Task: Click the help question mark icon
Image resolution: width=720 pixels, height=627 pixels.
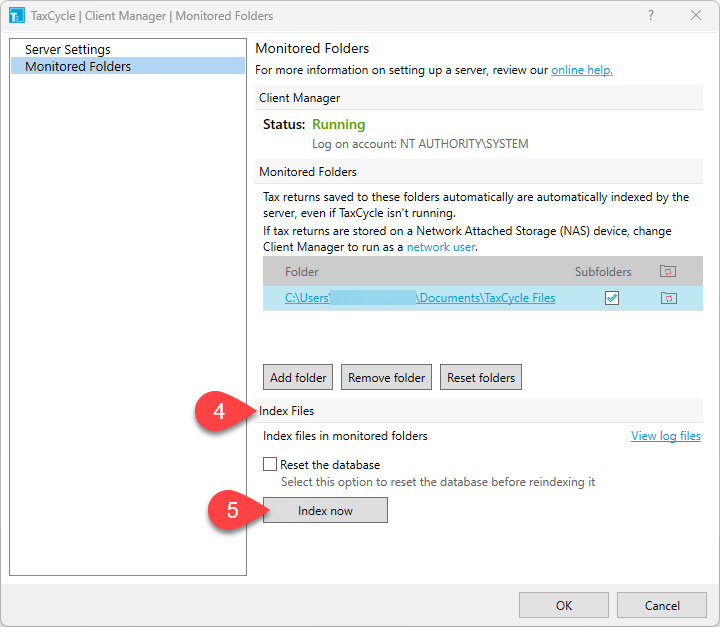Action: (x=651, y=15)
